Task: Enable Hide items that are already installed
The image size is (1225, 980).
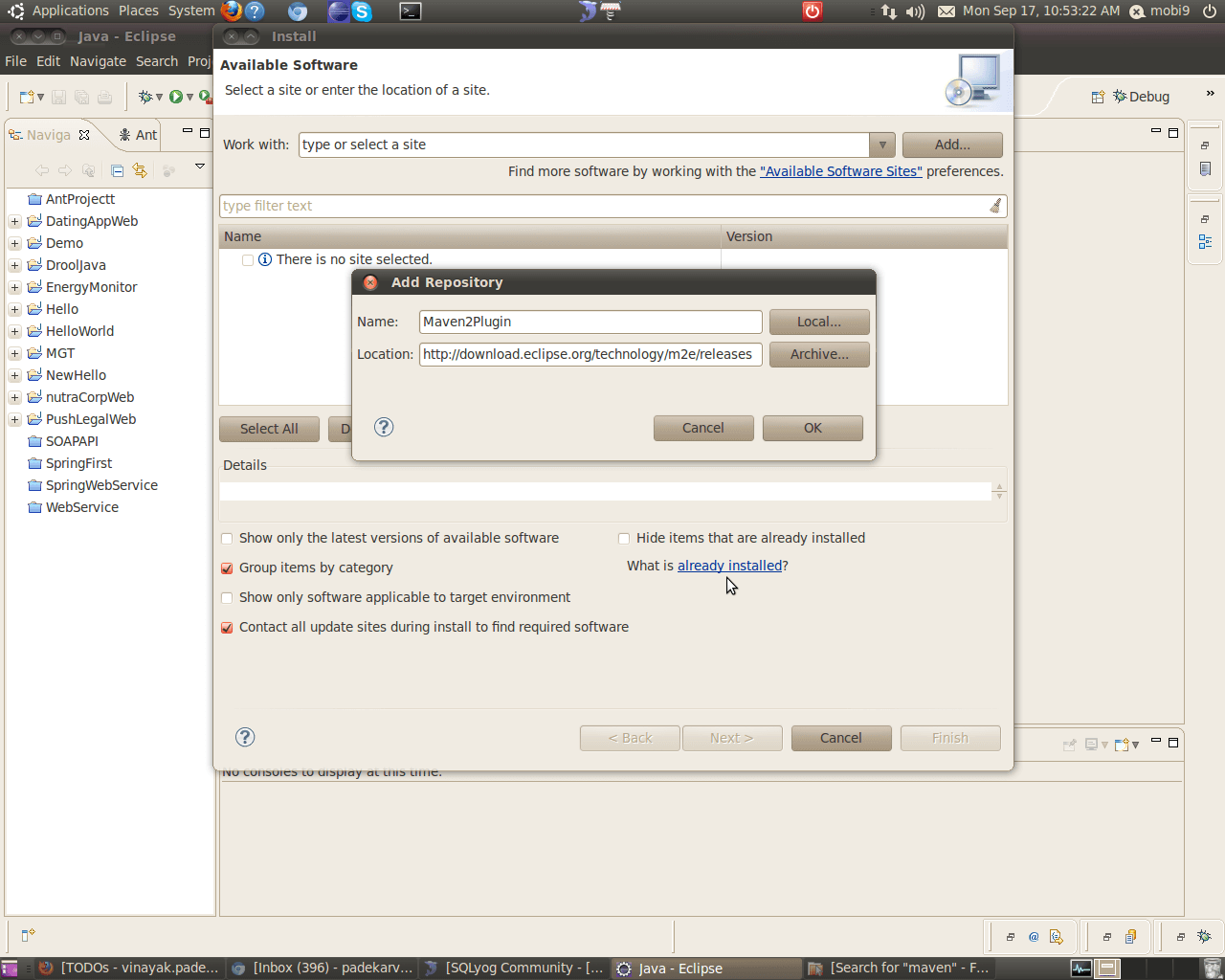Action: (623, 538)
